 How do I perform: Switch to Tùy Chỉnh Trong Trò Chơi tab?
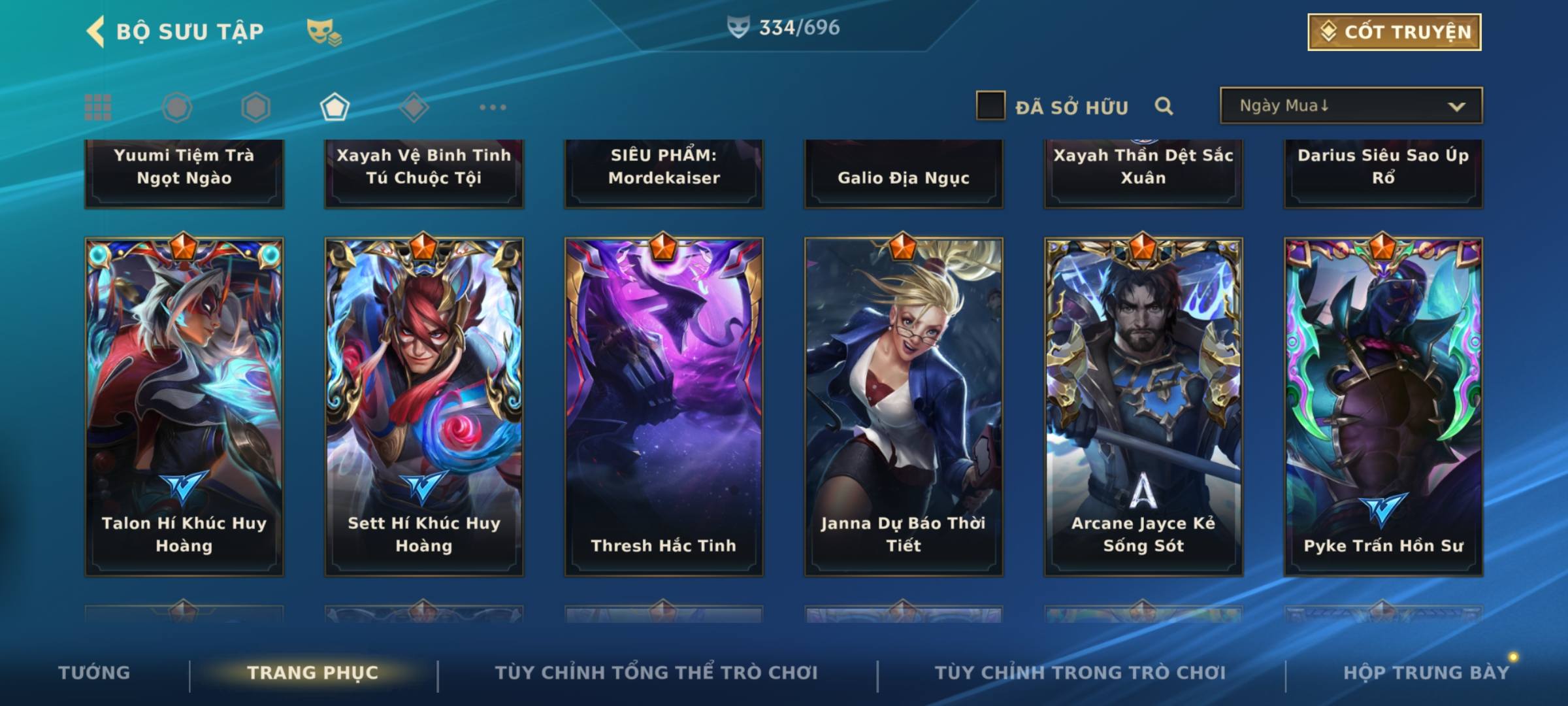click(1080, 672)
